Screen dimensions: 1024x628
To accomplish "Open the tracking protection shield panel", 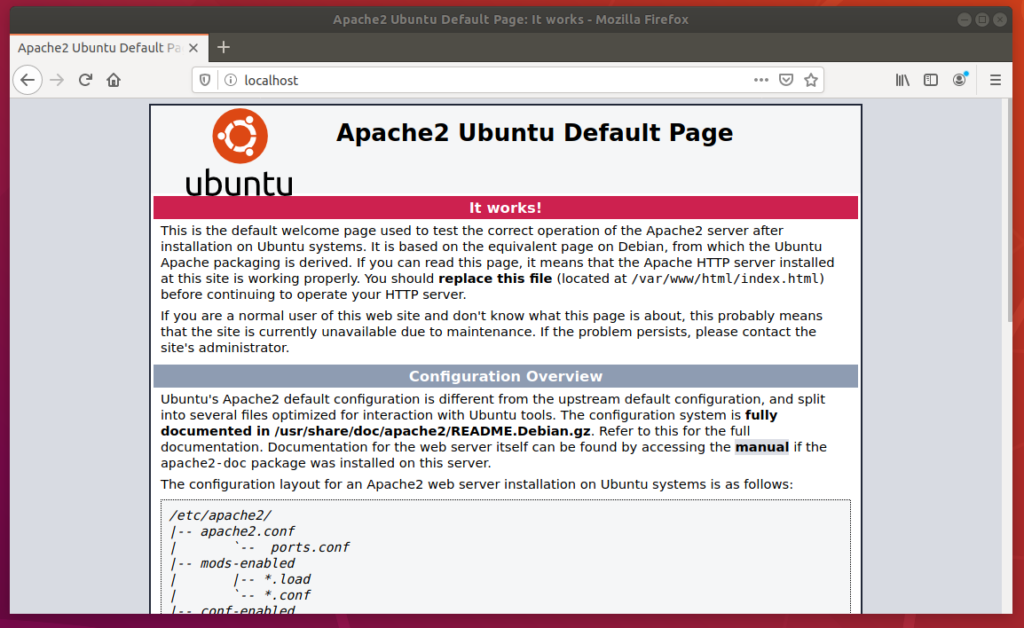I will 205,80.
